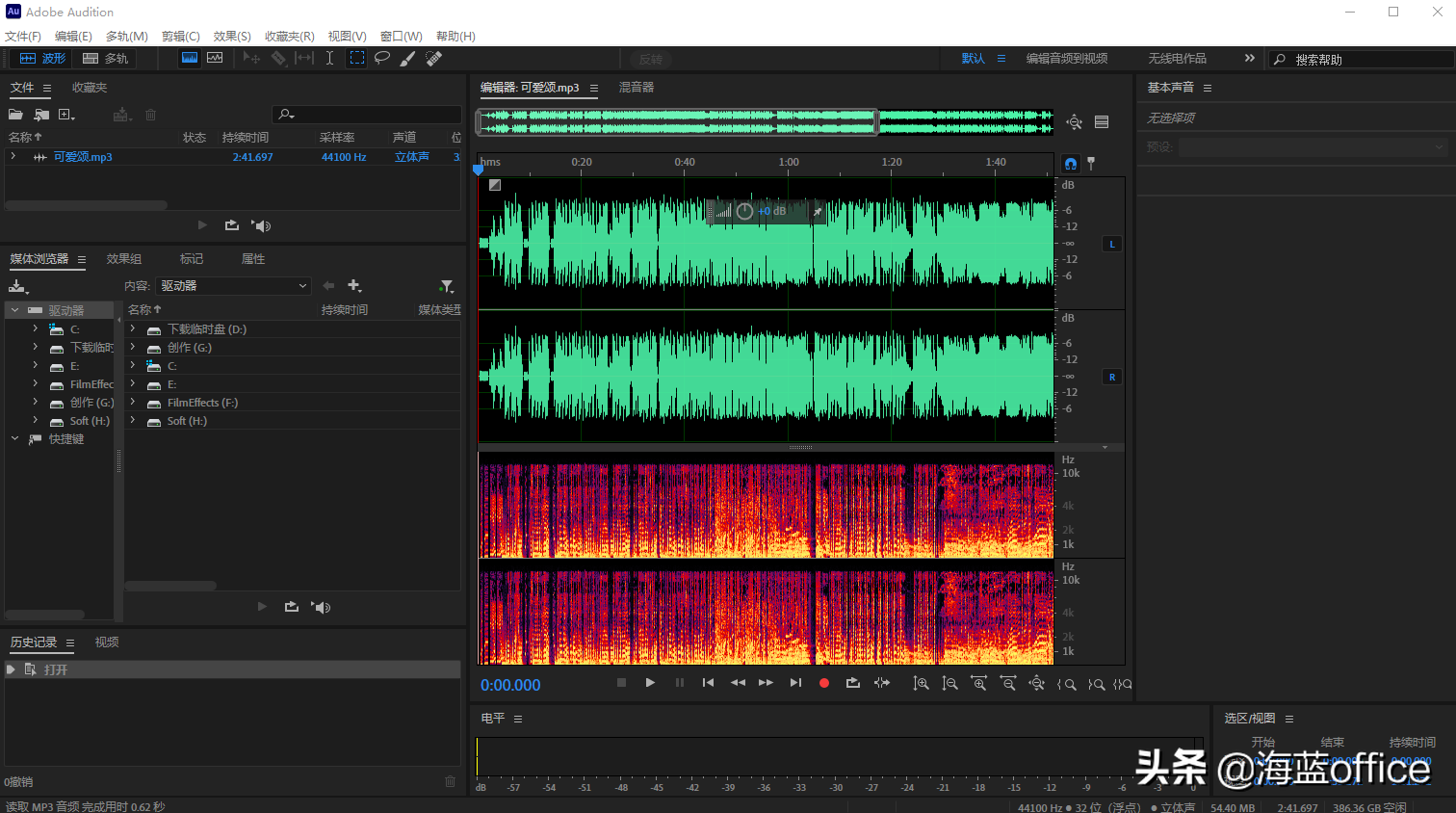
Task: Click the red Record button
Action: (824, 683)
